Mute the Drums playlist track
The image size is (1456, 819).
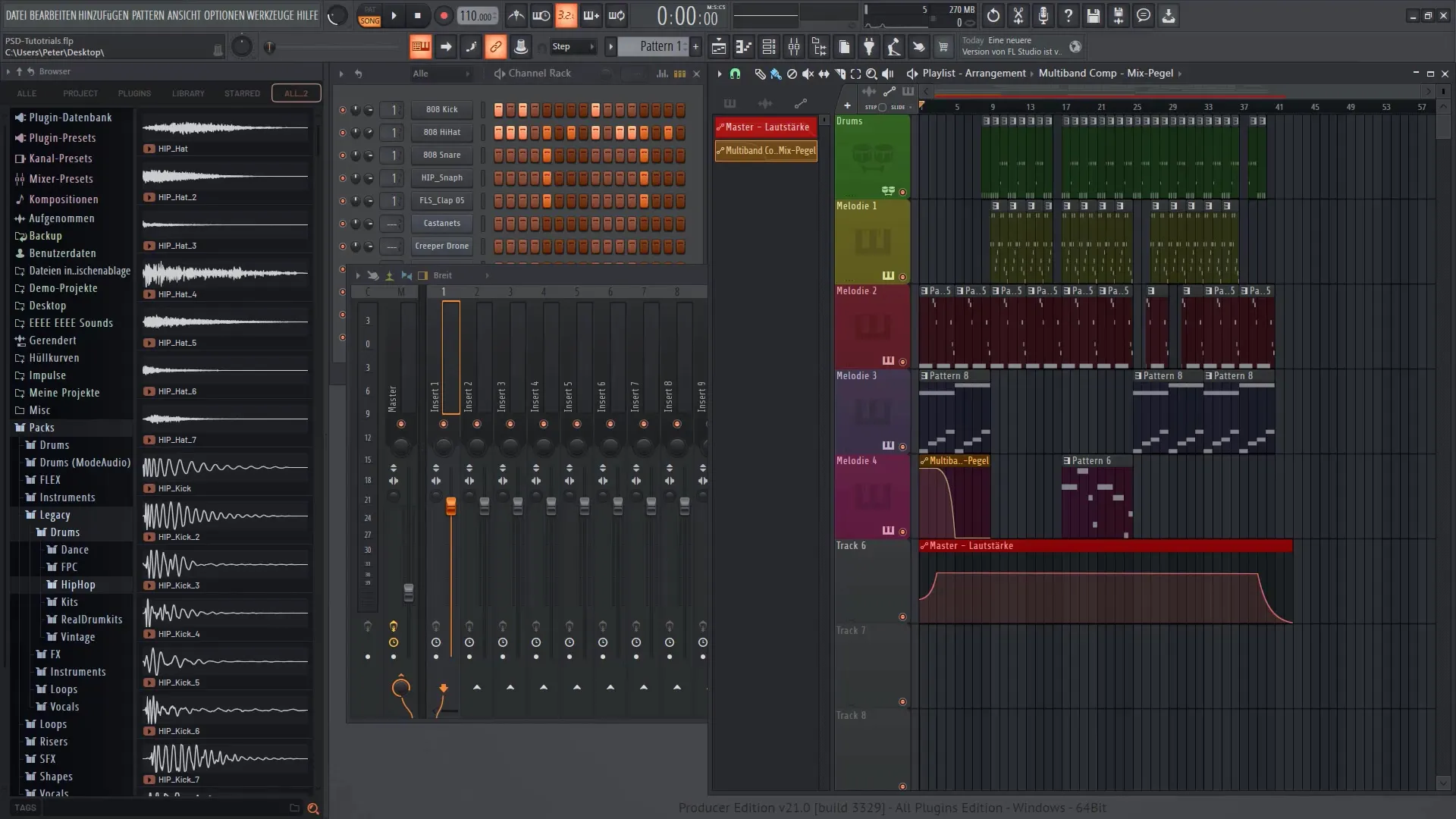pos(902,192)
